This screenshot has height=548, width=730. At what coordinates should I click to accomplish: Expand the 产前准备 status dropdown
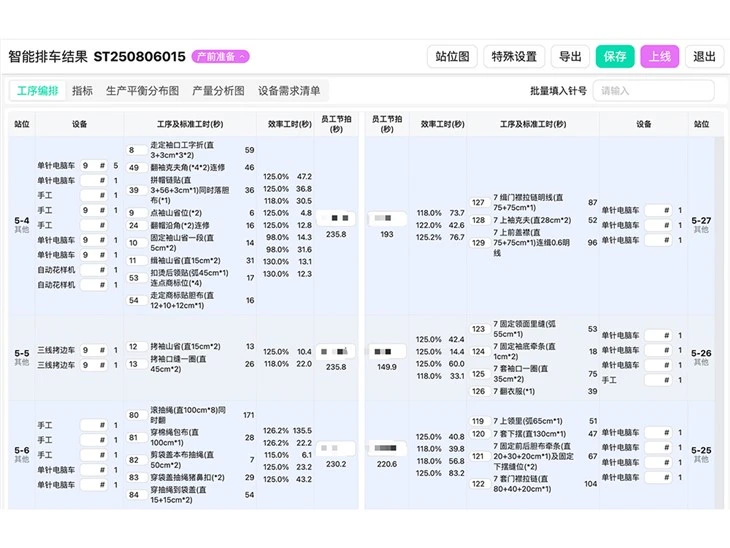coord(221,57)
